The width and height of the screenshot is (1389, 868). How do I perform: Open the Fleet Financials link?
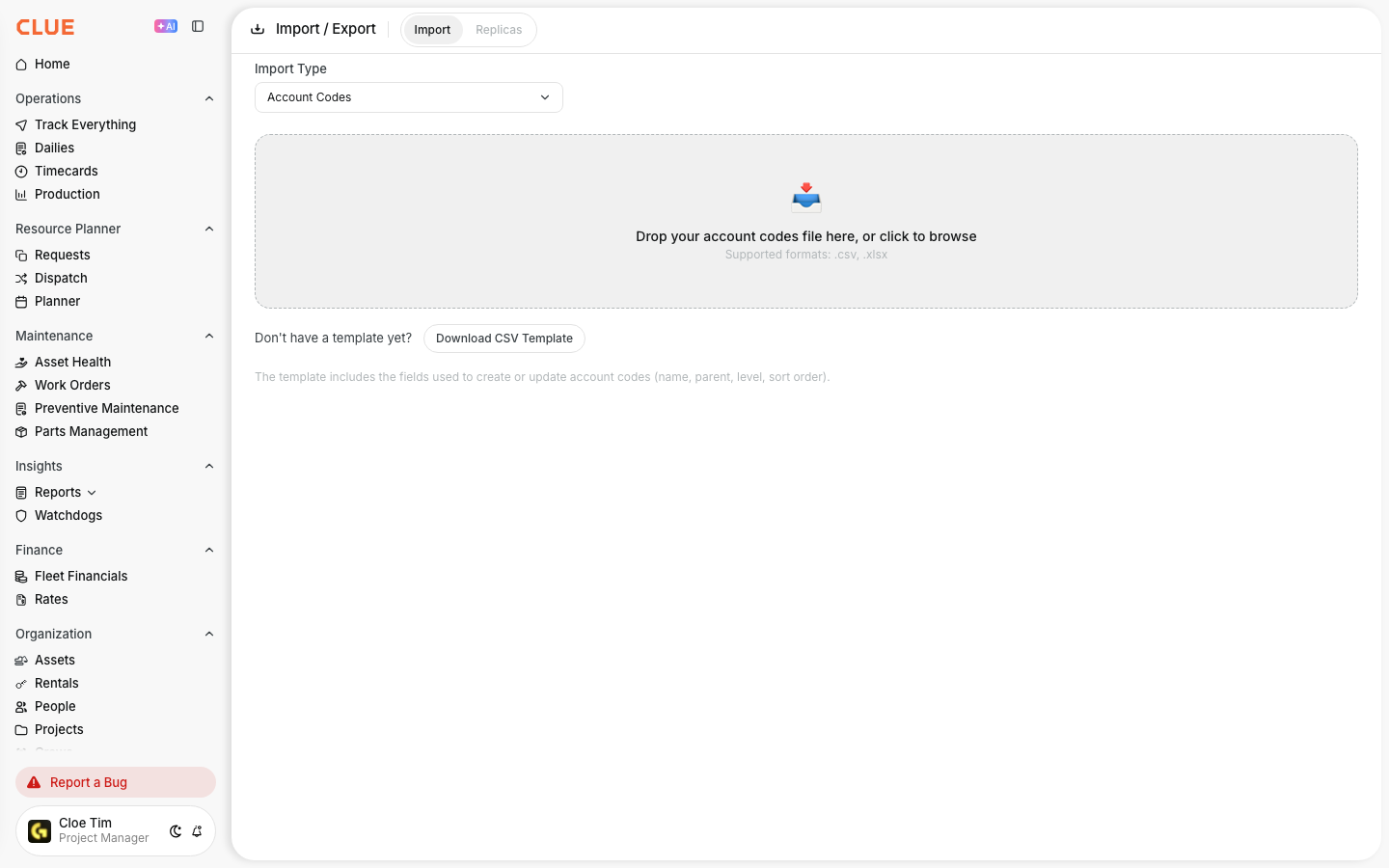[x=81, y=576]
